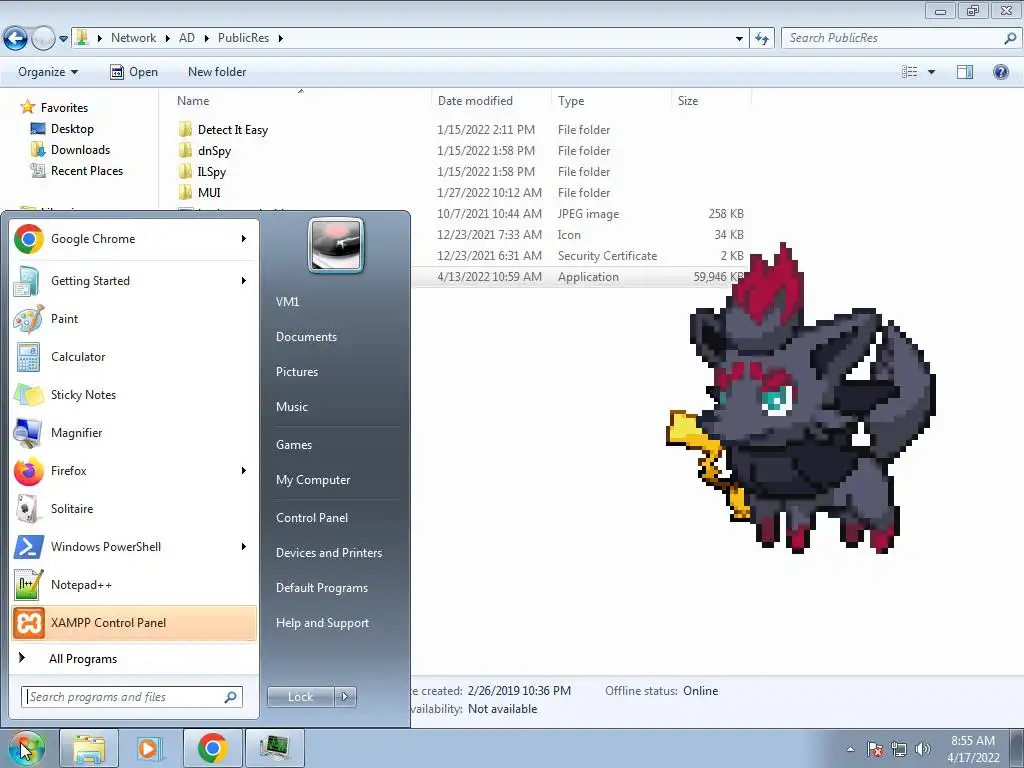Create a New folder
This screenshot has height=768, width=1024.
coord(217,72)
